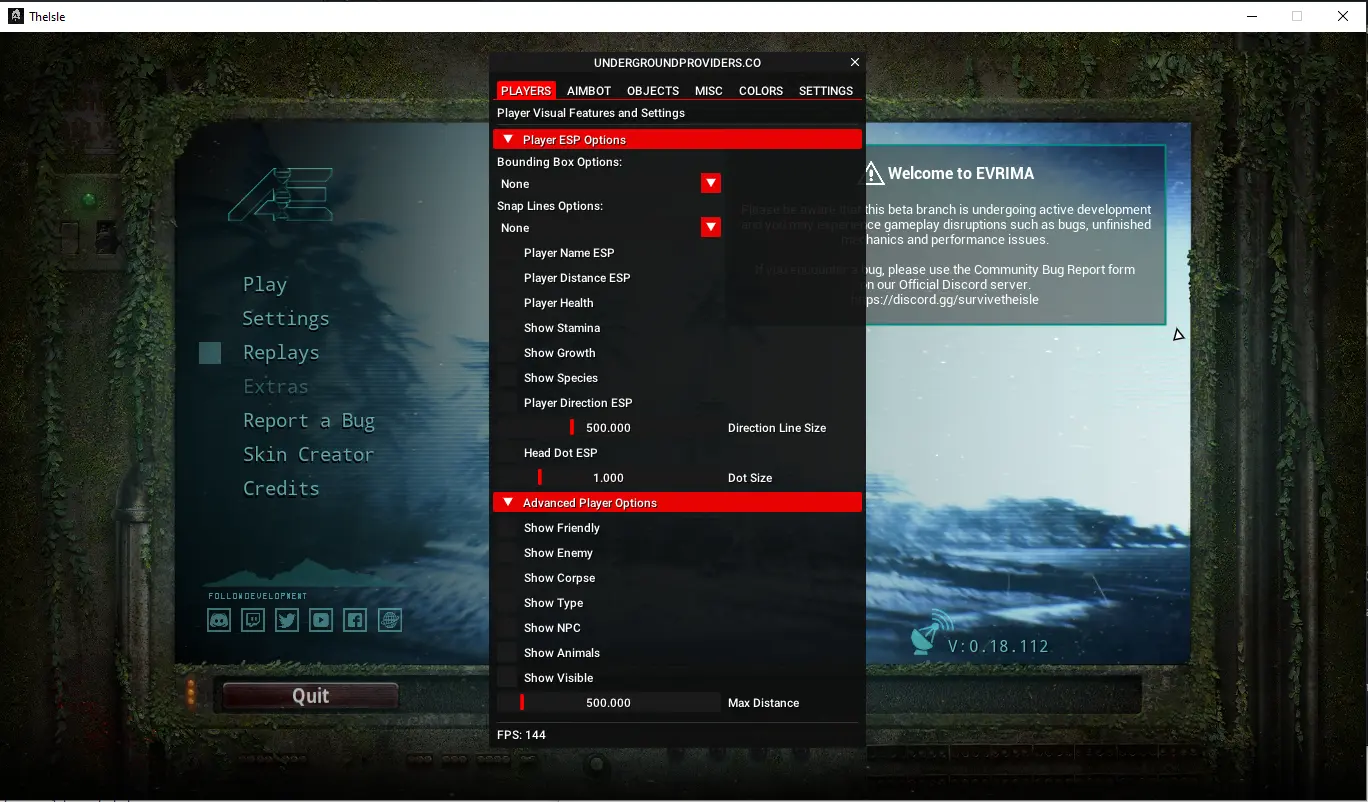Open the Discord icon under Follow Development
The width and height of the screenshot is (1368, 802).
219,620
